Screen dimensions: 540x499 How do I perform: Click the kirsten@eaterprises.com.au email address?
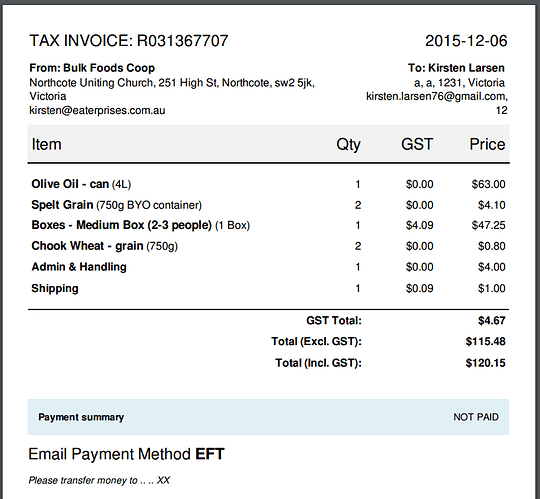[97, 111]
